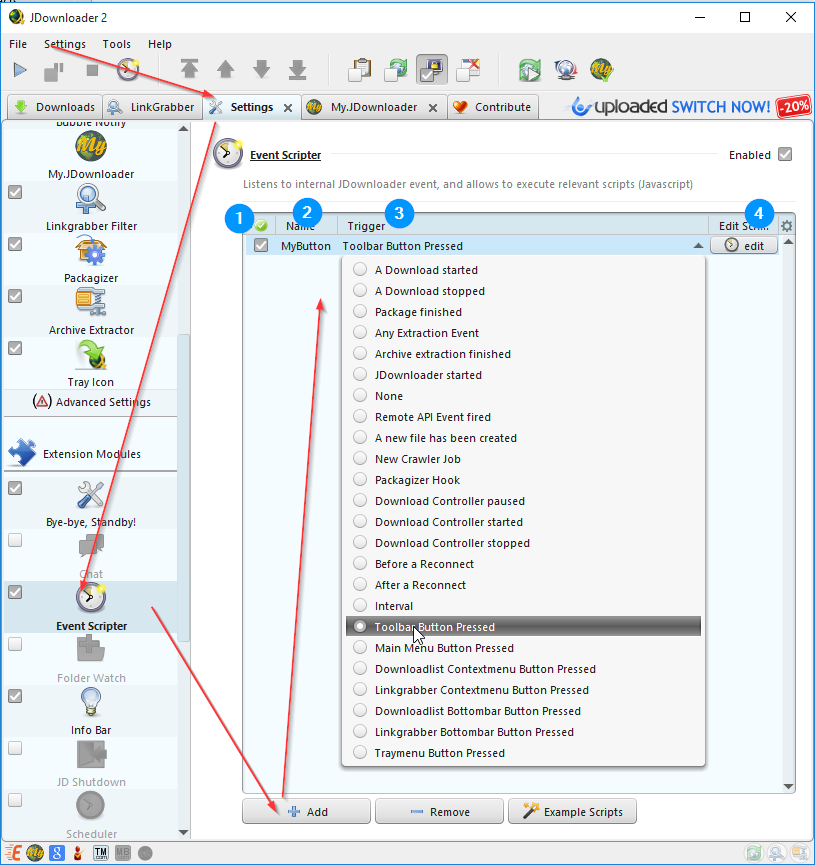815x865 pixels.
Task: Pause downloads using the toolbar pause icon
Action: pos(54,71)
